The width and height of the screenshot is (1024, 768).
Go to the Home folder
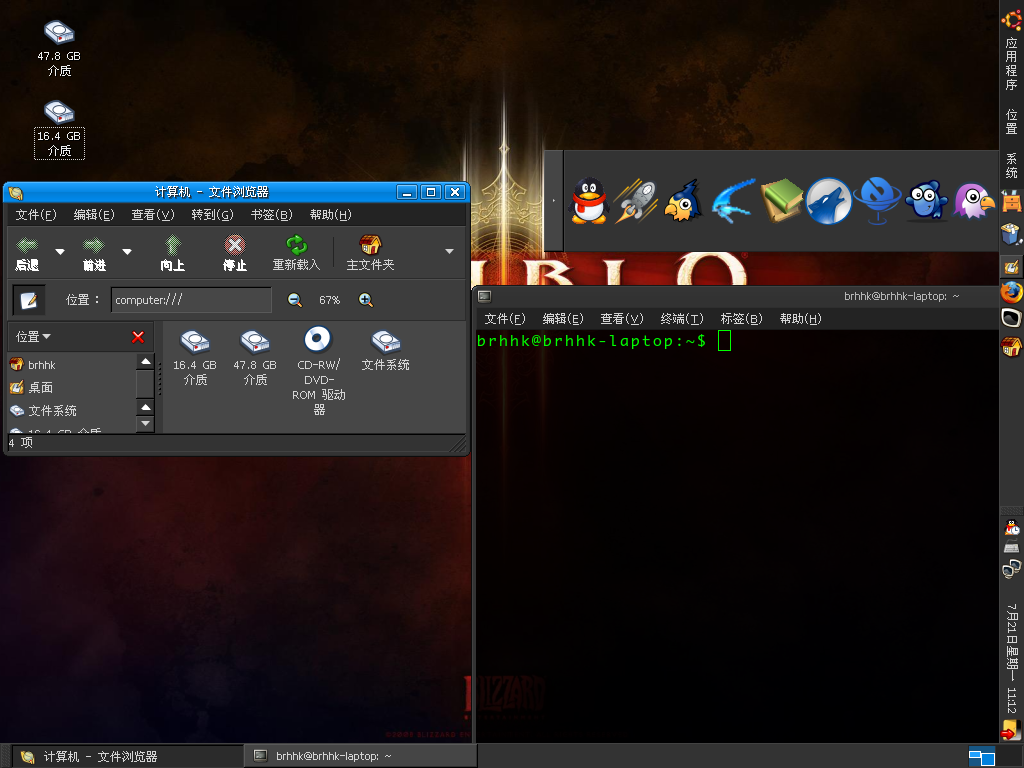pyautogui.click(x=370, y=252)
